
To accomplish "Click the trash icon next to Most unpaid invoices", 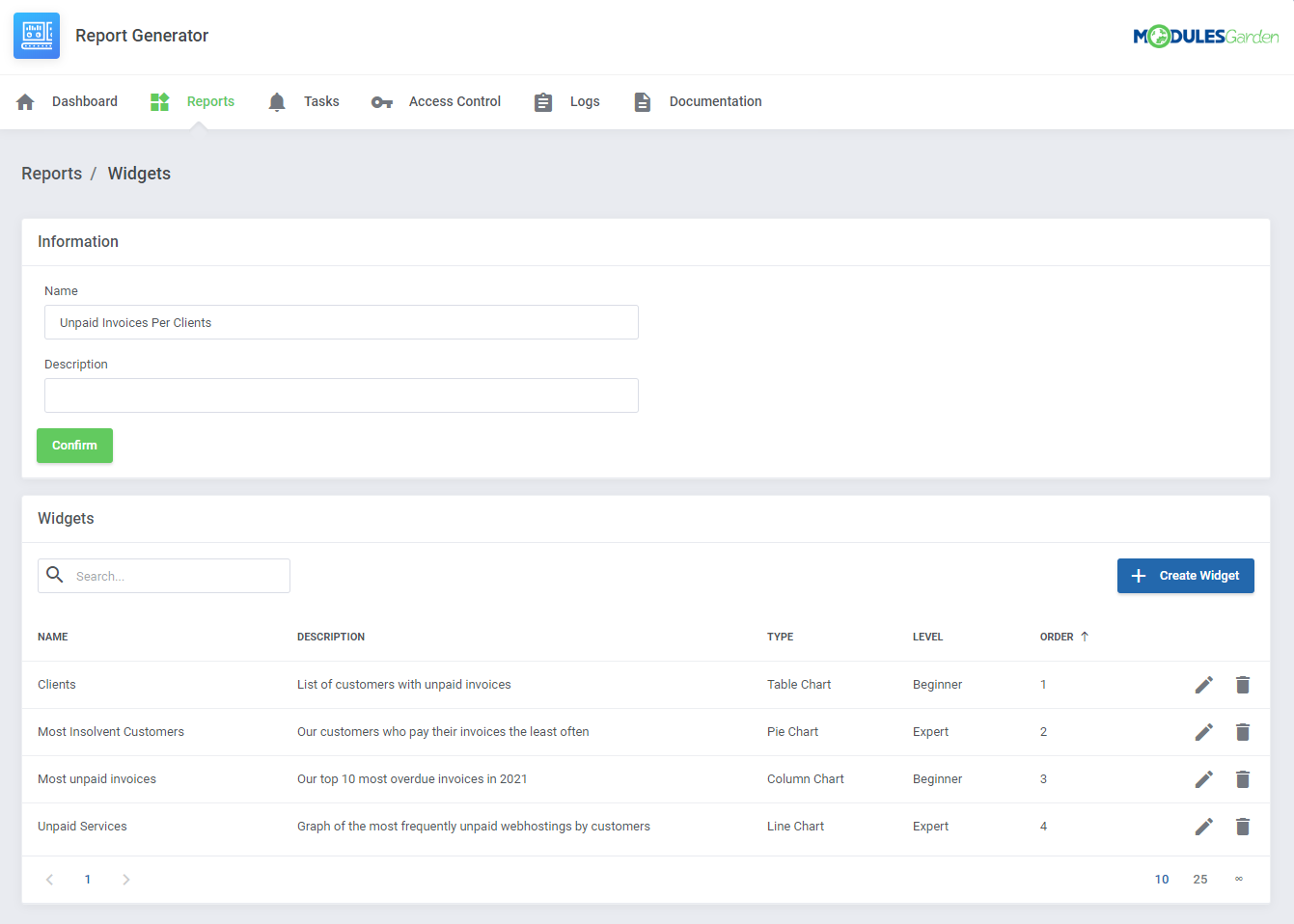I will (x=1243, y=778).
